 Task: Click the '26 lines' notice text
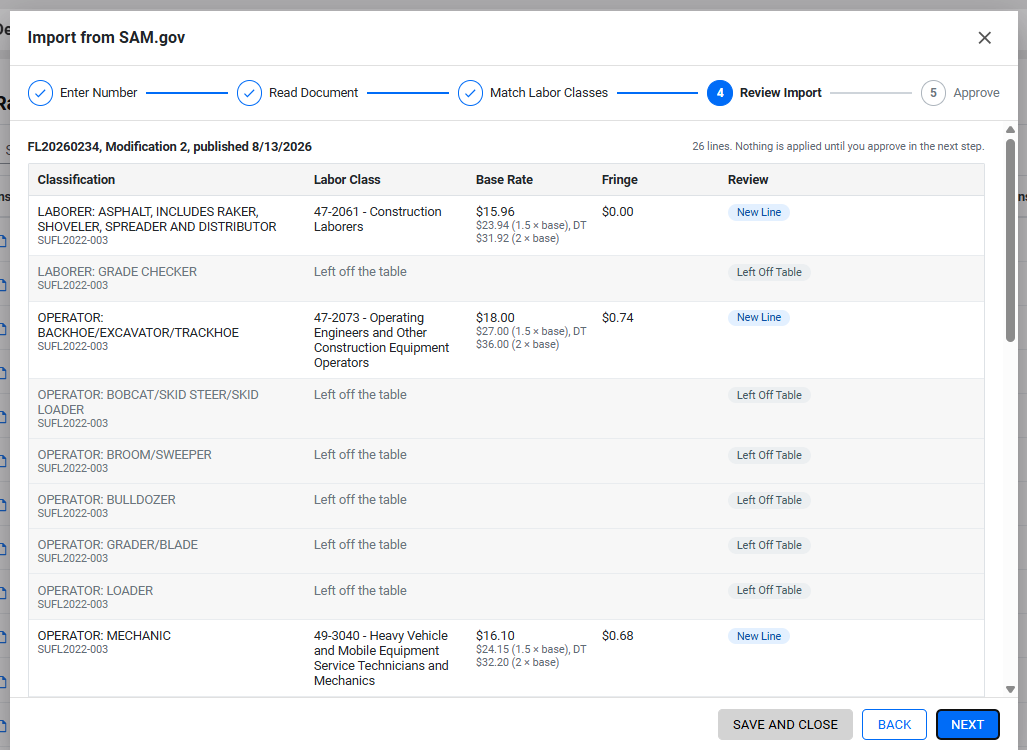click(x=838, y=146)
